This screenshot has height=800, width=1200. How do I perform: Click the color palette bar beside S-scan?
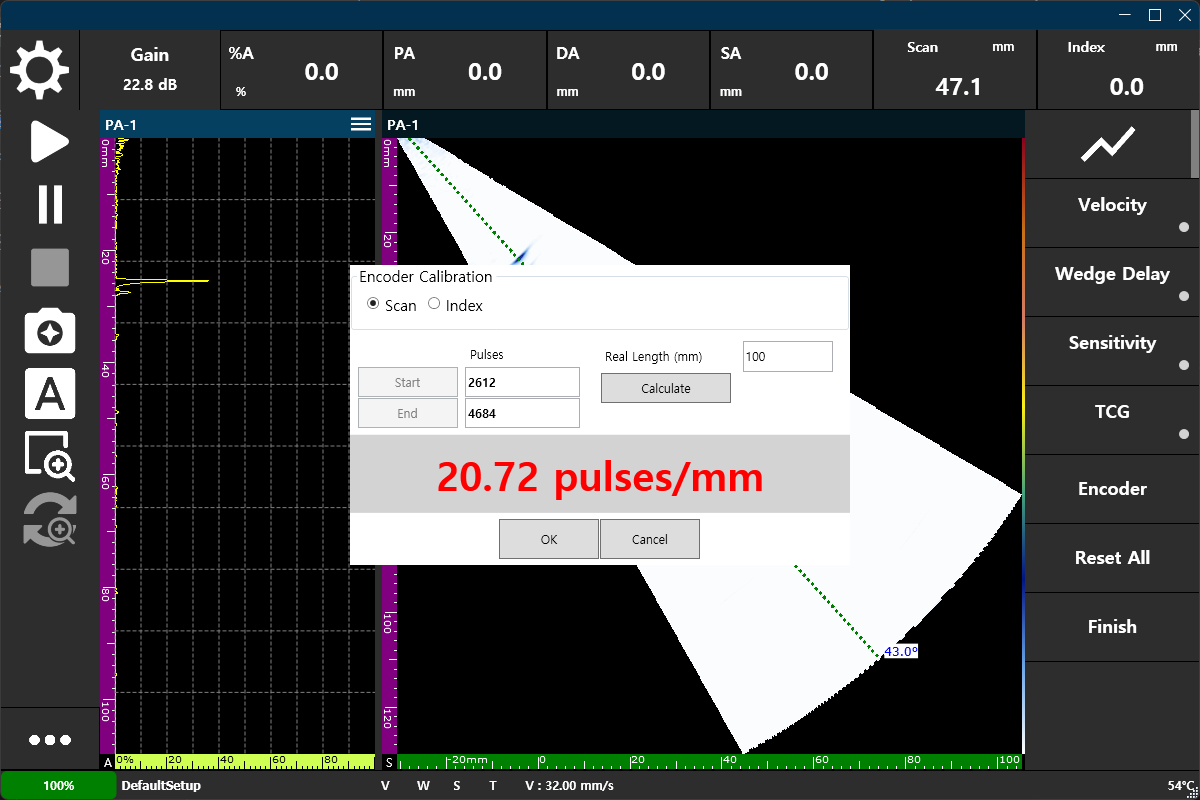pyautogui.click(x=1022, y=445)
